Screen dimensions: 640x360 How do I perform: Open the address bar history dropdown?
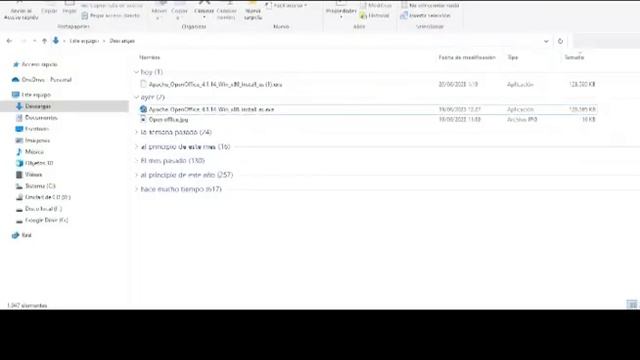pyautogui.click(x=546, y=41)
